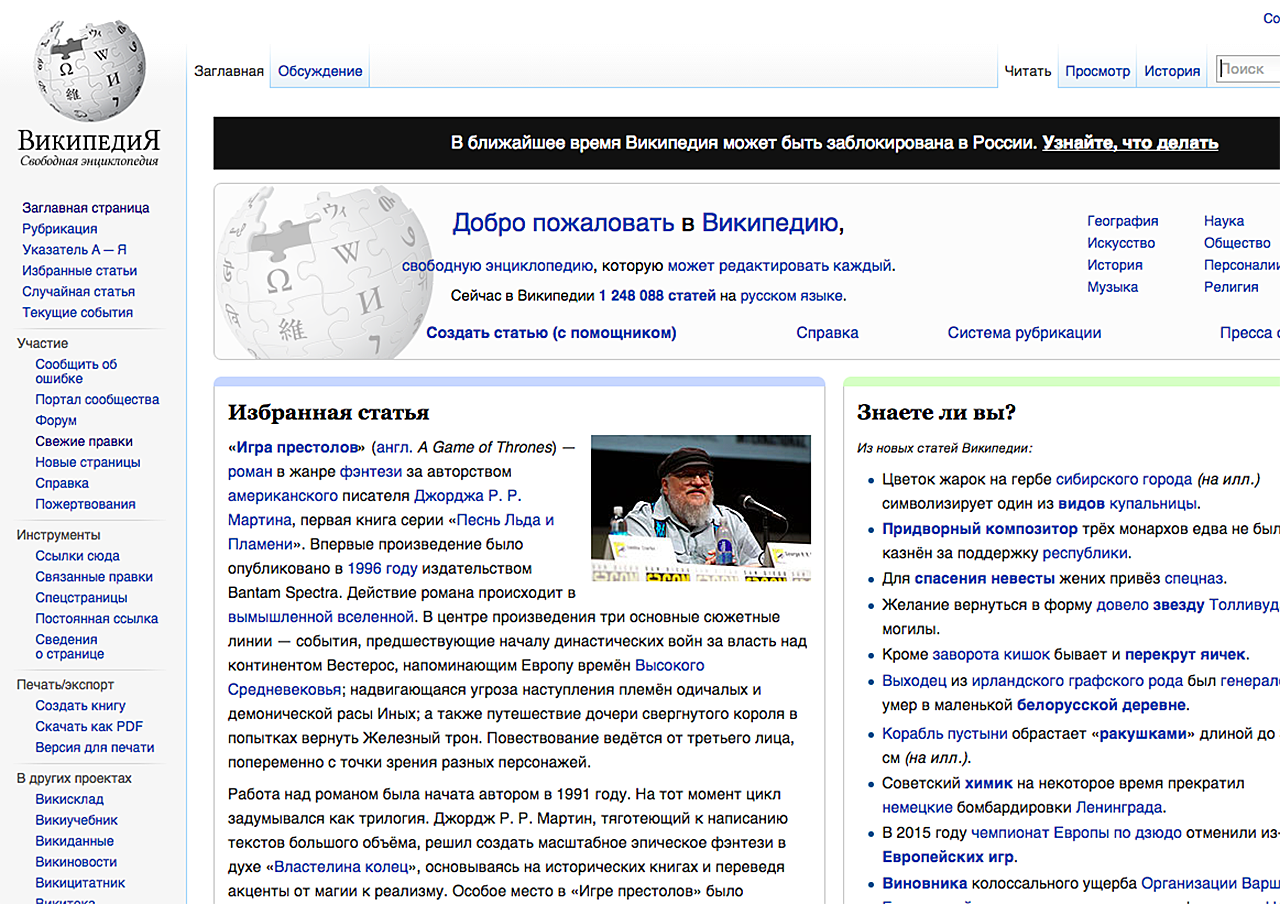Open Викиновости project link
This screenshot has width=1280, height=904.
(x=76, y=862)
